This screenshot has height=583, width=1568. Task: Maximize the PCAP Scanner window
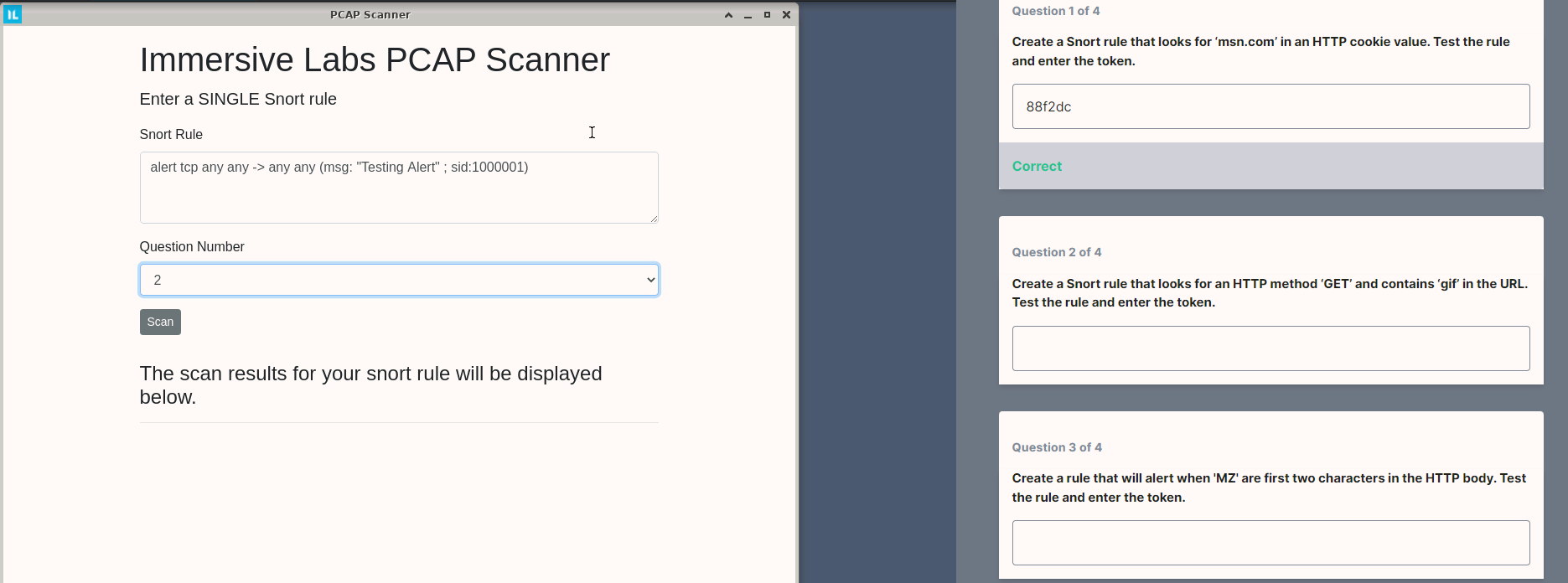click(x=767, y=15)
